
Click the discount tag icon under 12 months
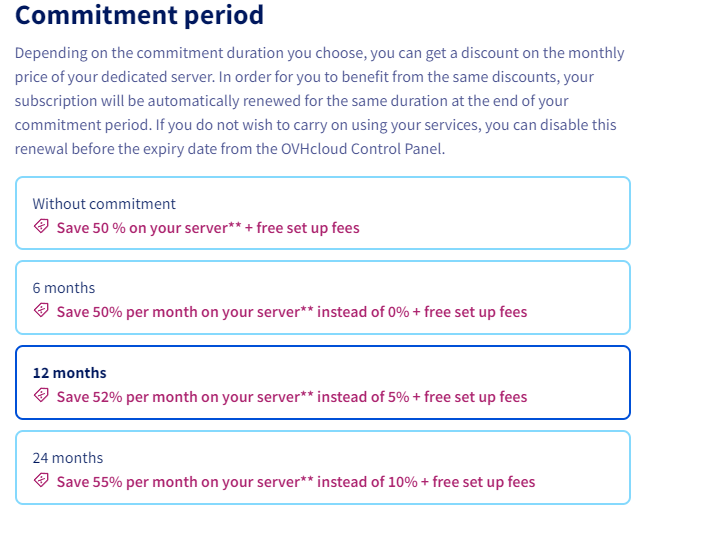point(41,395)
